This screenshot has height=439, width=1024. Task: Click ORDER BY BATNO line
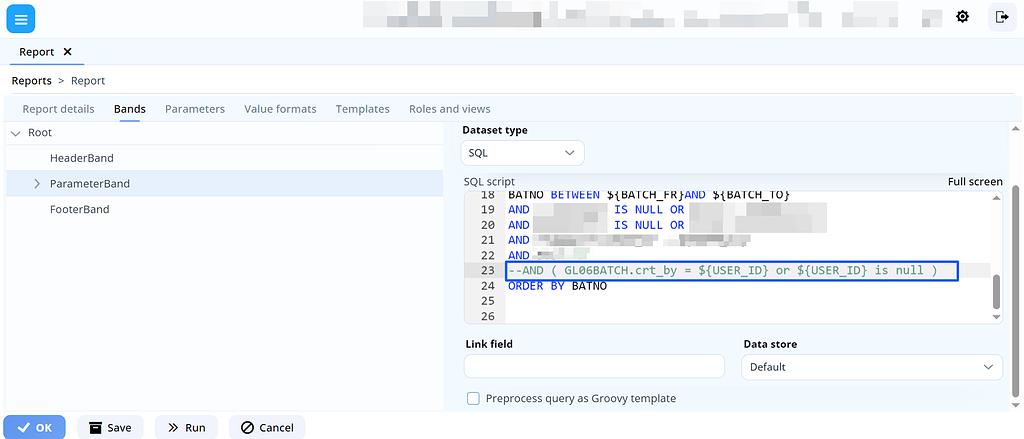tap(557, 286)
